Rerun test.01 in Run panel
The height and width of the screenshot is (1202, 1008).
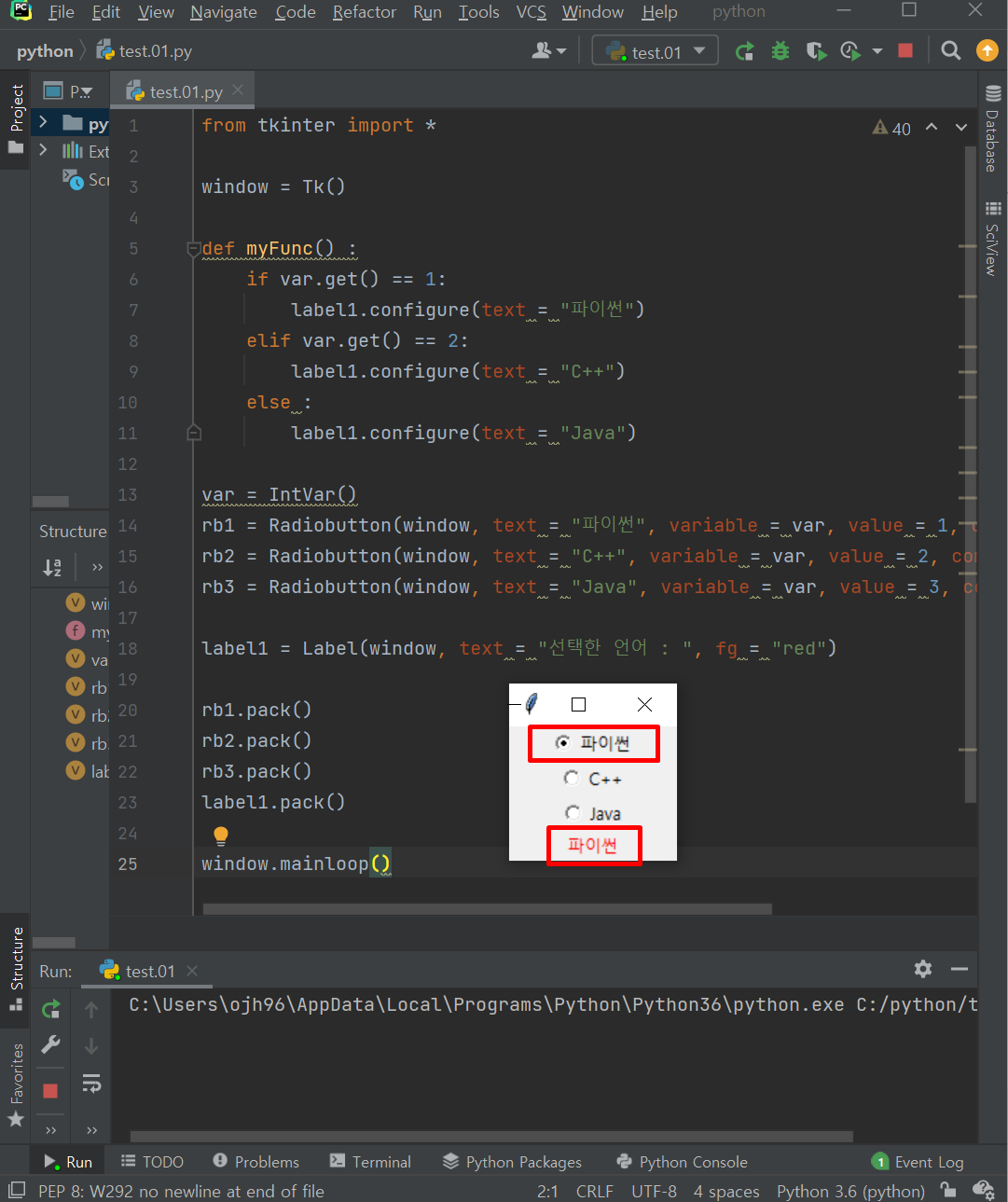tap(51, 1008)
